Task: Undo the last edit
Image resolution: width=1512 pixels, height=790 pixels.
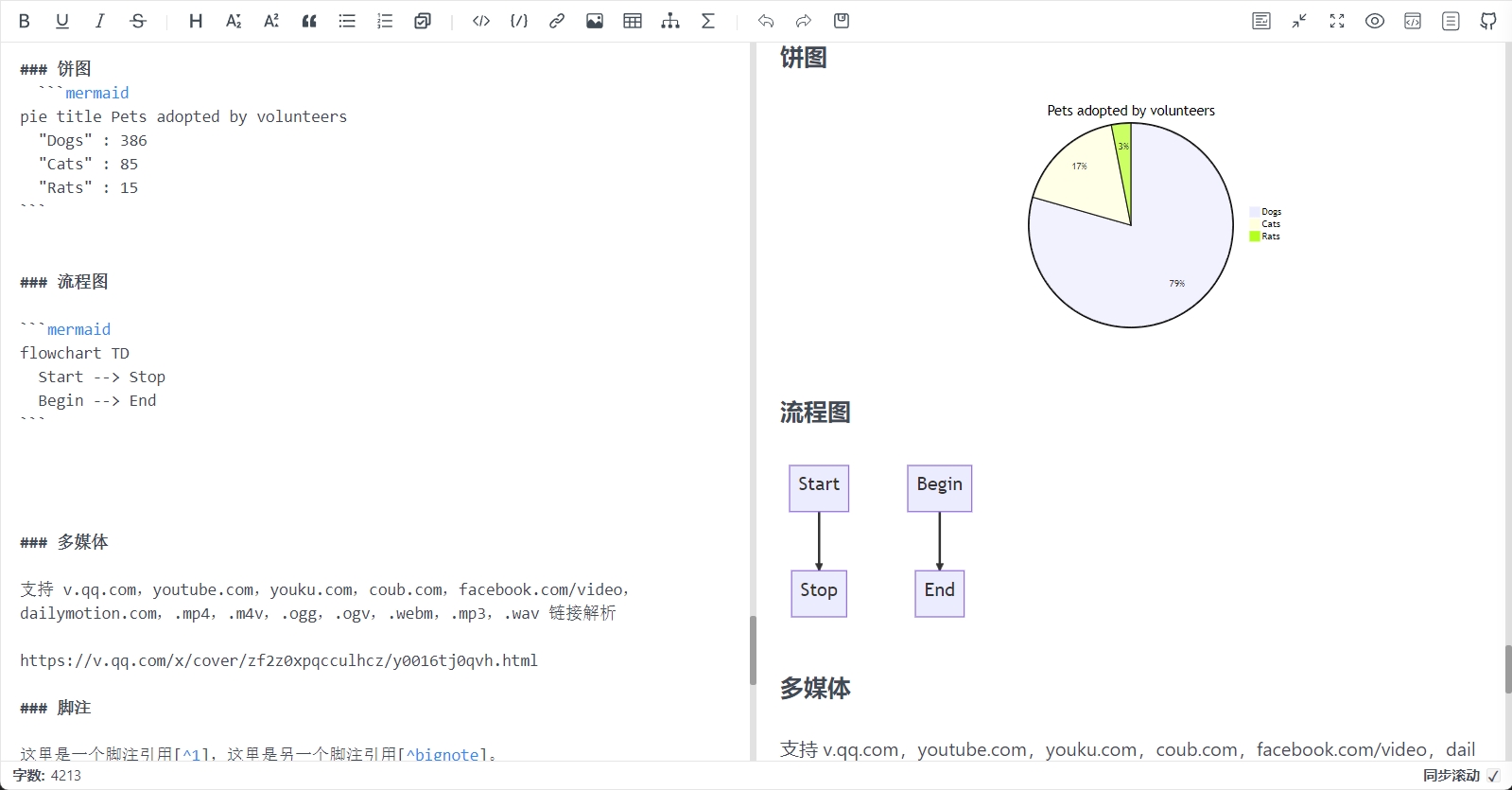Action: pos(766,21)
